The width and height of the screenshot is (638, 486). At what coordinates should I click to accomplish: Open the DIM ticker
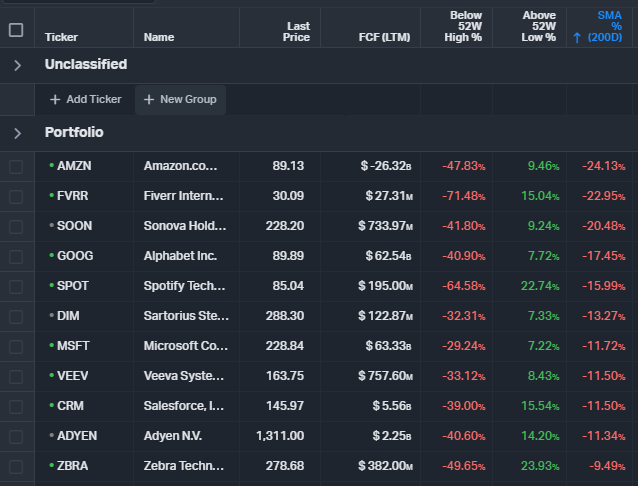tap(68, 316)
